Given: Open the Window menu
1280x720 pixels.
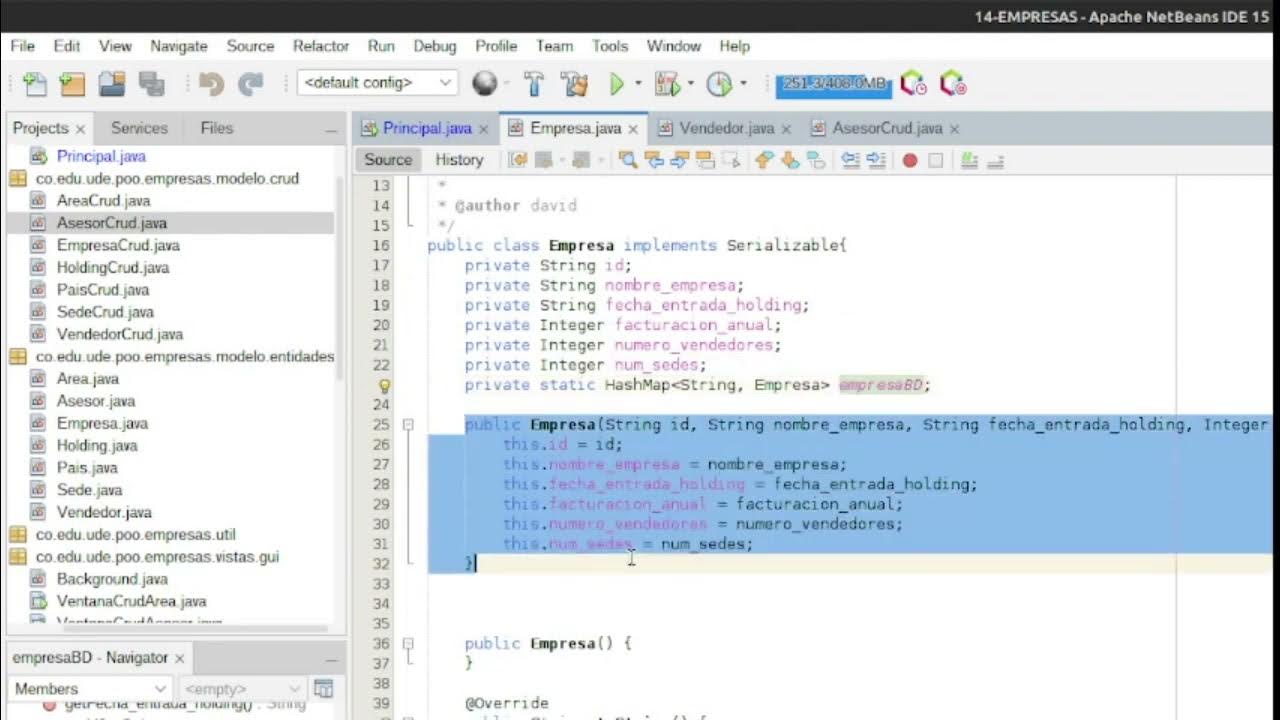Looking at the screenshot, I should tap(674, 46).
